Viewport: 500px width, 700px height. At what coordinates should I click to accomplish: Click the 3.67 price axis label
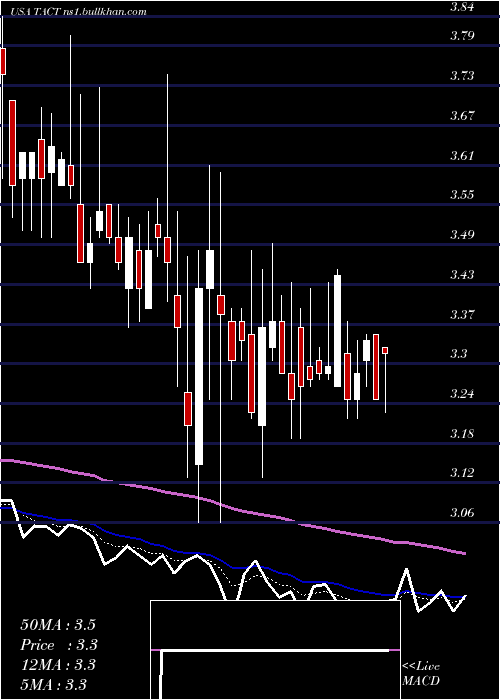click(462, 116)
